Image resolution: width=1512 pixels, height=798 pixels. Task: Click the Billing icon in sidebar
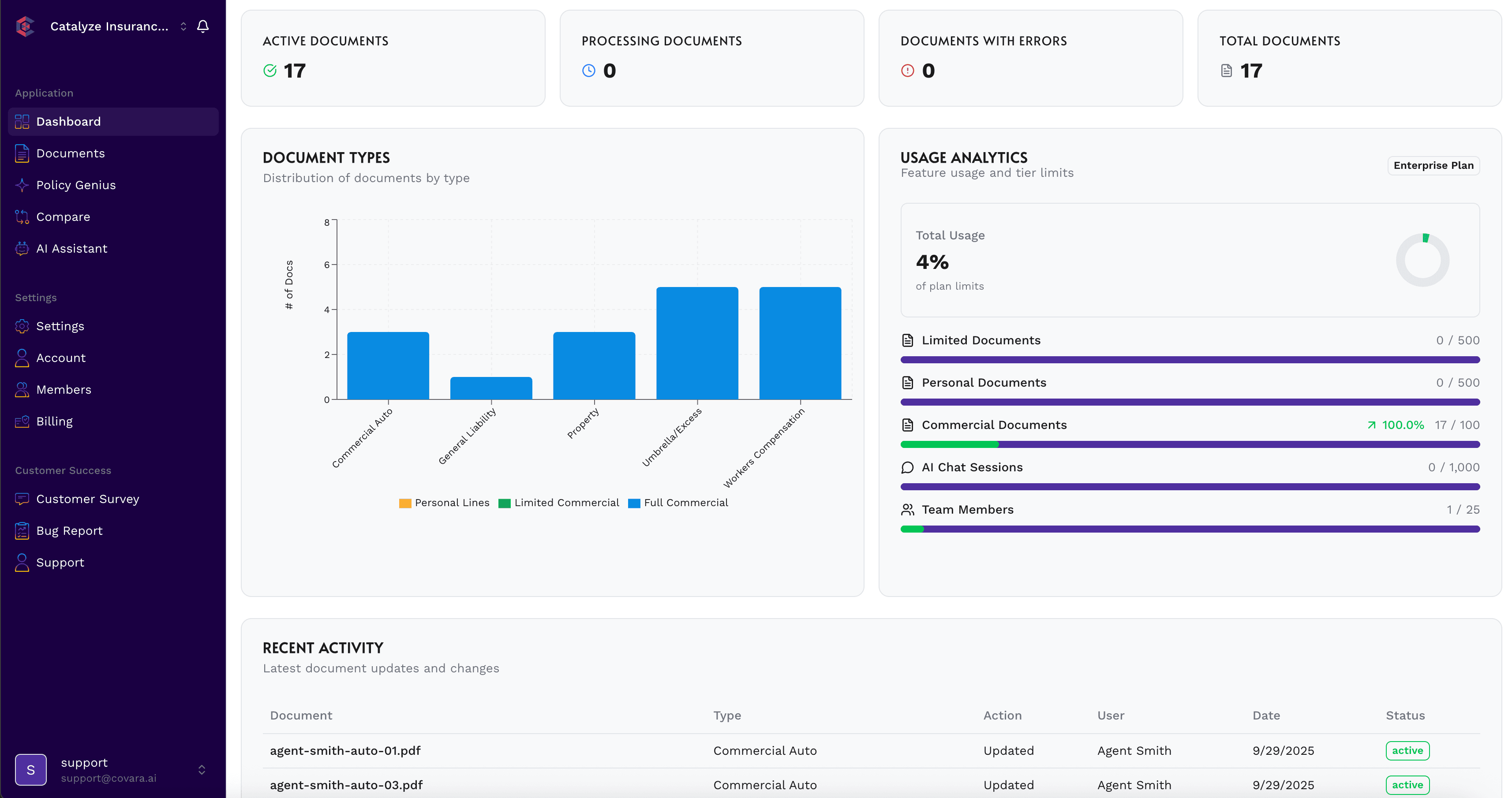(x=22, y=421)
